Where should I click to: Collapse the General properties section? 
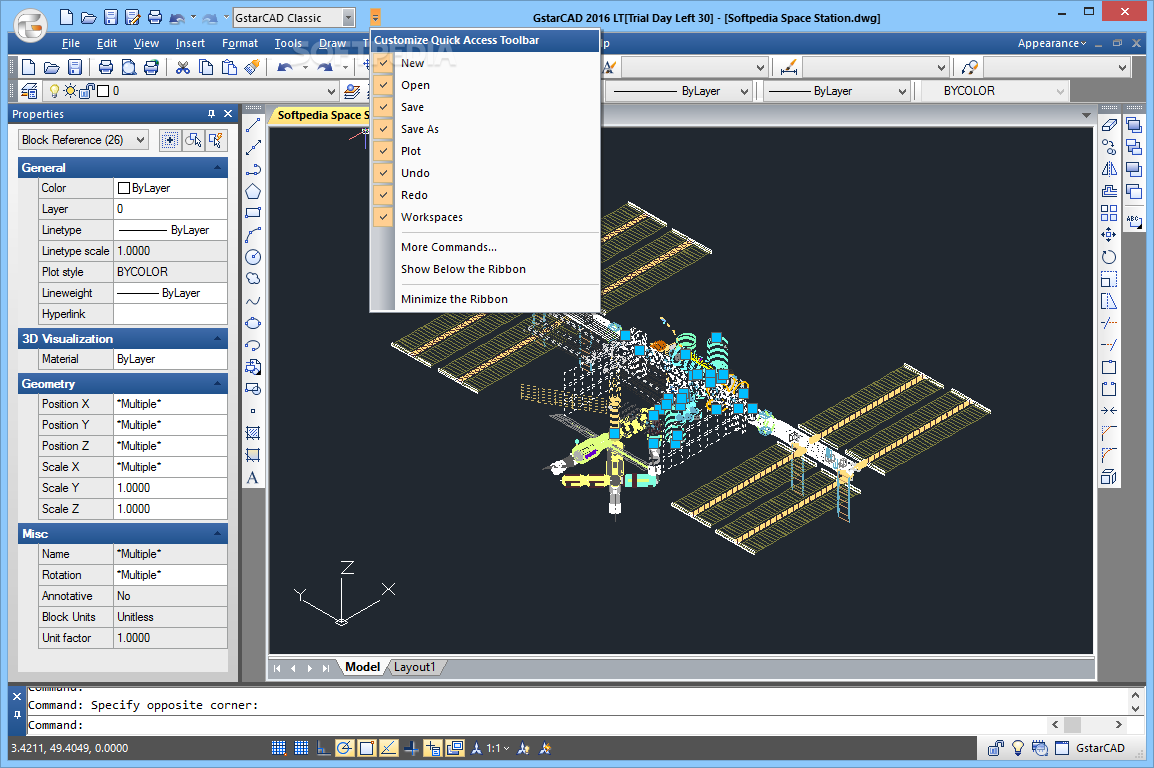point(217,168)
